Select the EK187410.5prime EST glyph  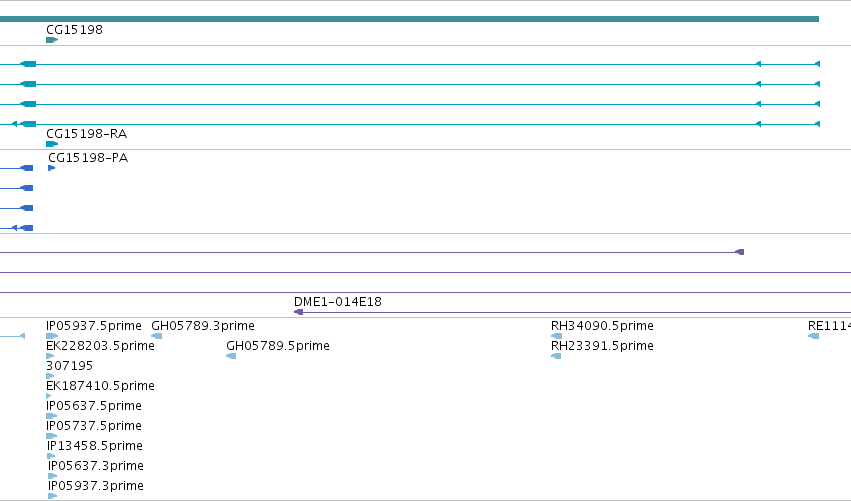tap(49, 396)
